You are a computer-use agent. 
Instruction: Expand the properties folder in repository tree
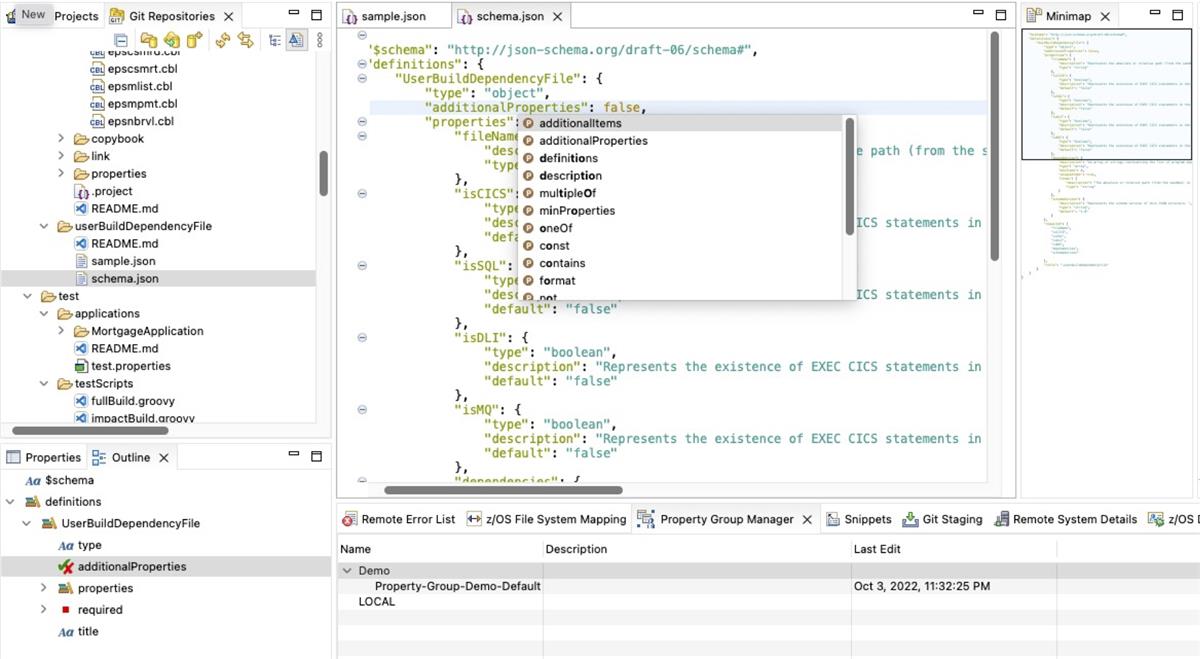(60, 174)
